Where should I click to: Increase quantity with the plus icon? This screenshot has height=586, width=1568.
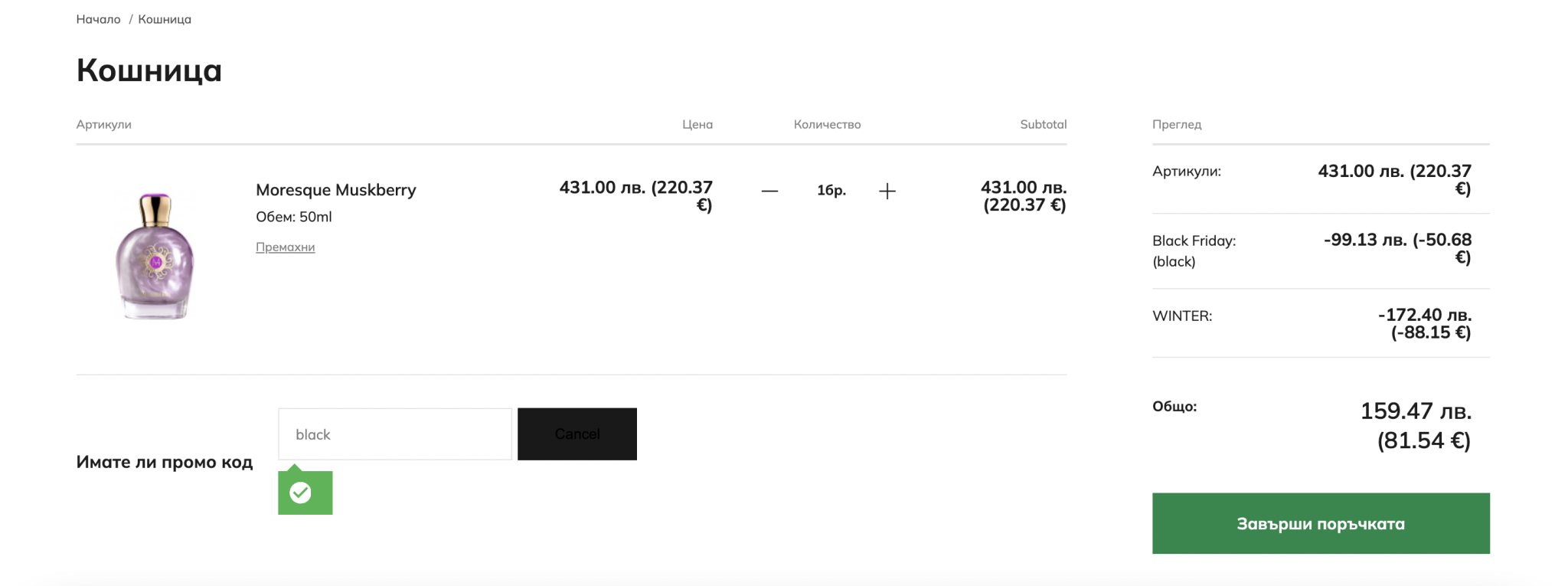tap(887, 191)
